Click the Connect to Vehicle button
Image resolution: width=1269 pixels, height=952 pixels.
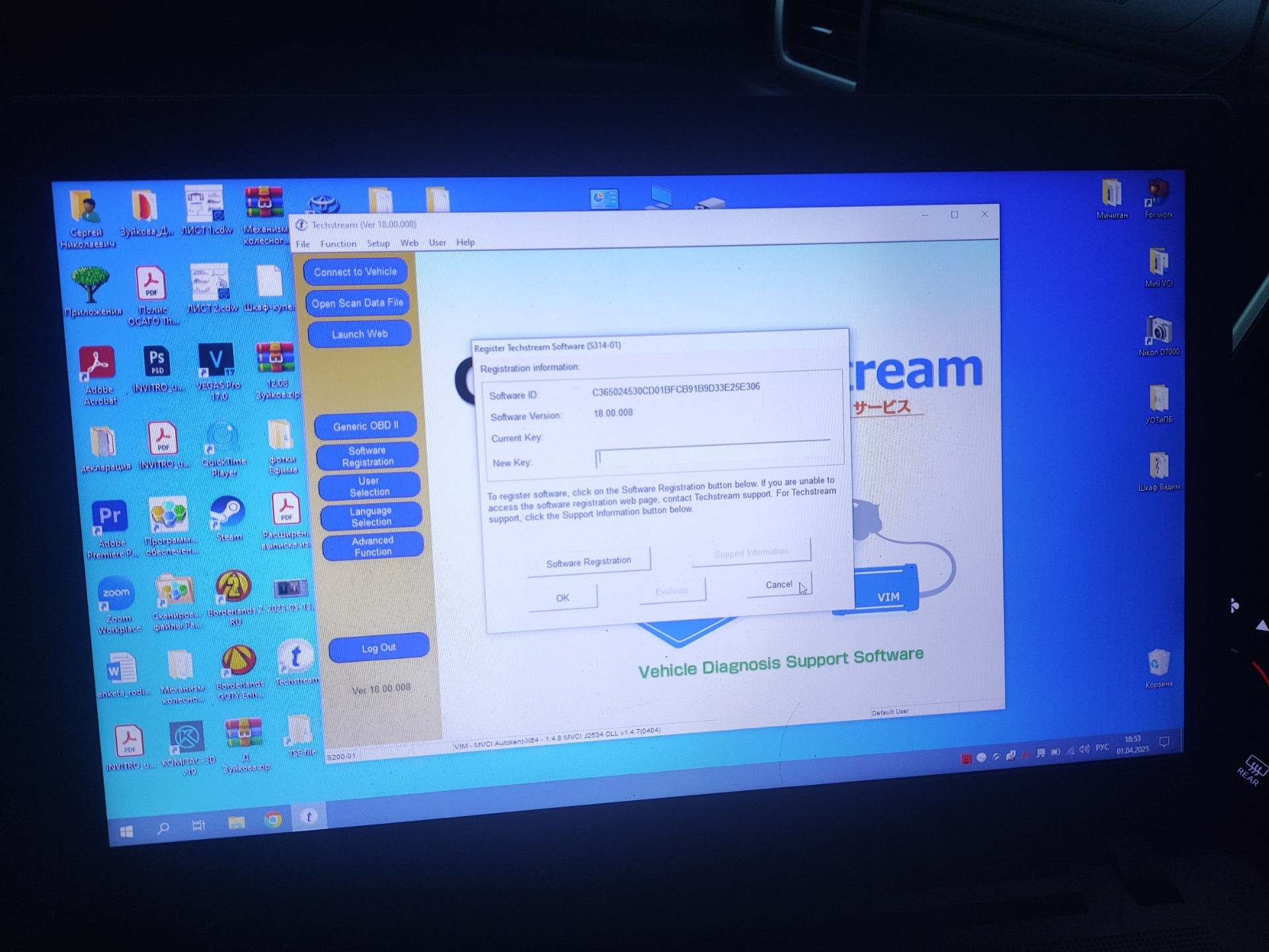point(355,272)
